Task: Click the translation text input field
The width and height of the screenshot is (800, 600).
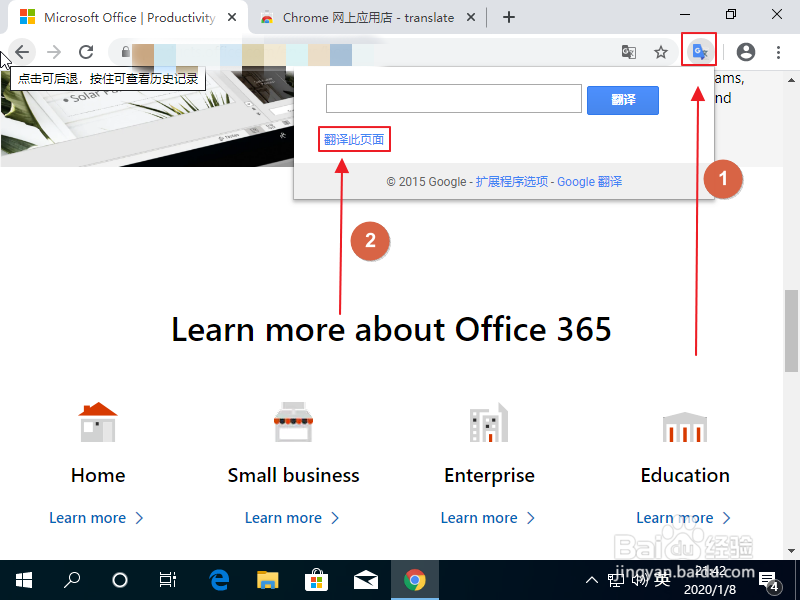Action: pyautogui.click(x=454, y=98)
